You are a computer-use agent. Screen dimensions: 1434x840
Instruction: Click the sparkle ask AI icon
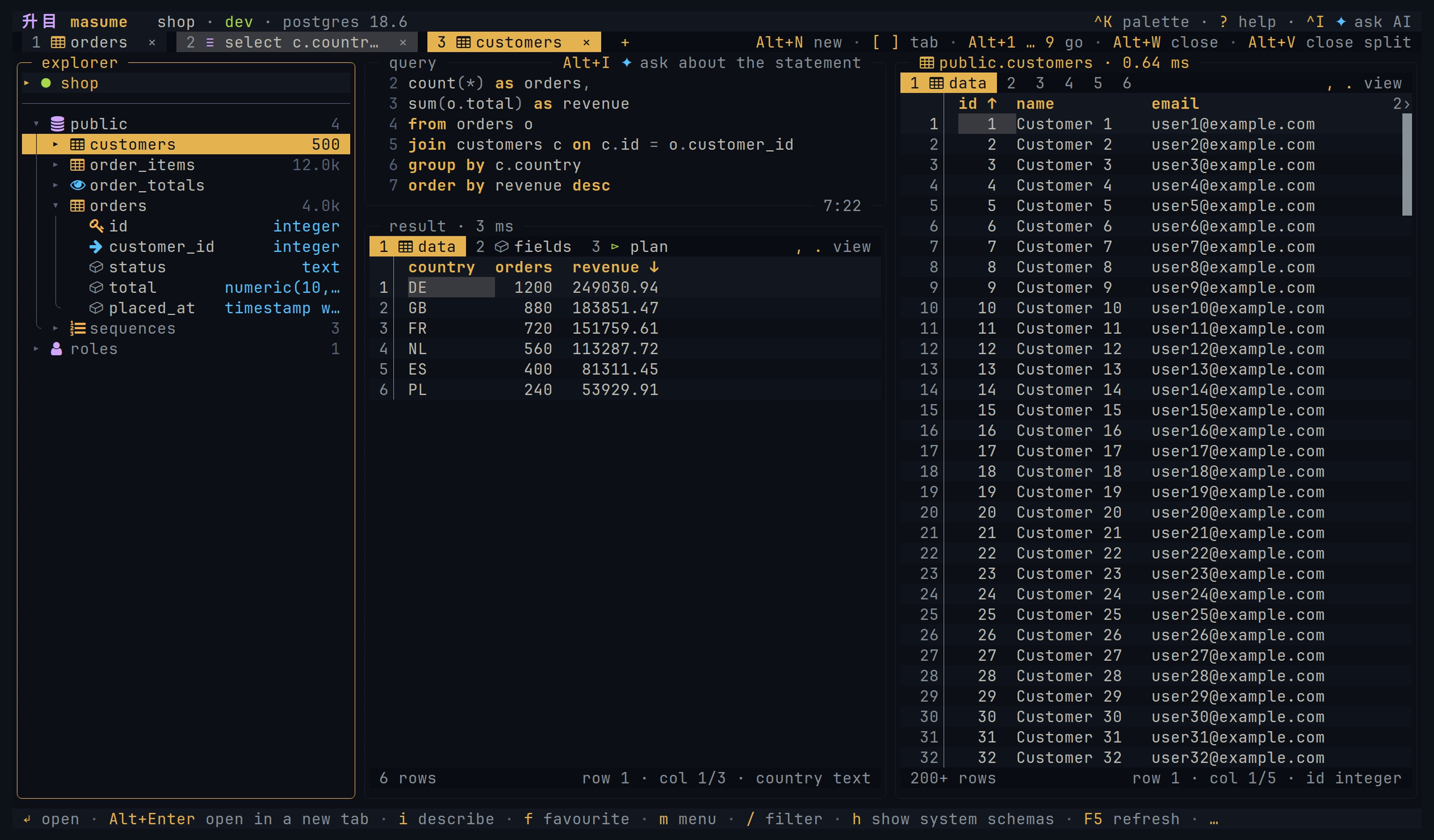(1341, 22)
